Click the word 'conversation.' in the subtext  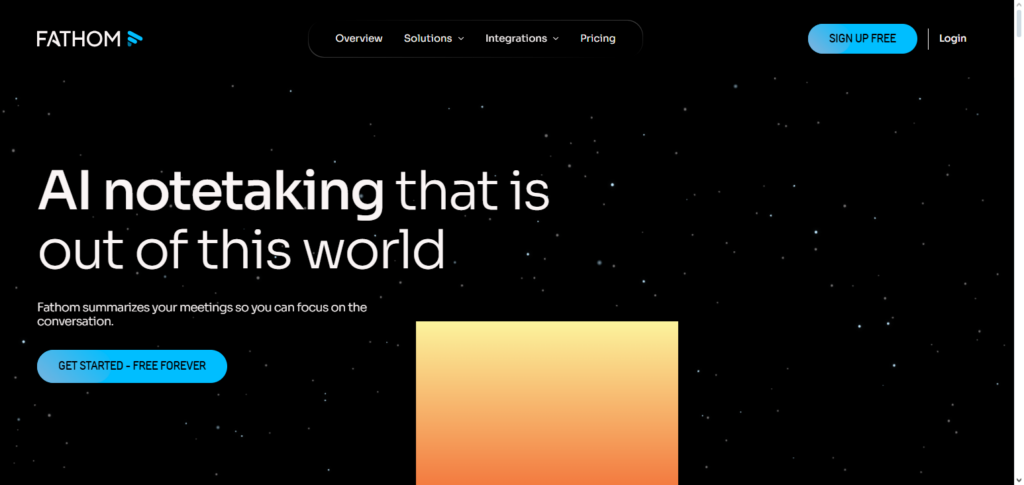coord(75,323)
